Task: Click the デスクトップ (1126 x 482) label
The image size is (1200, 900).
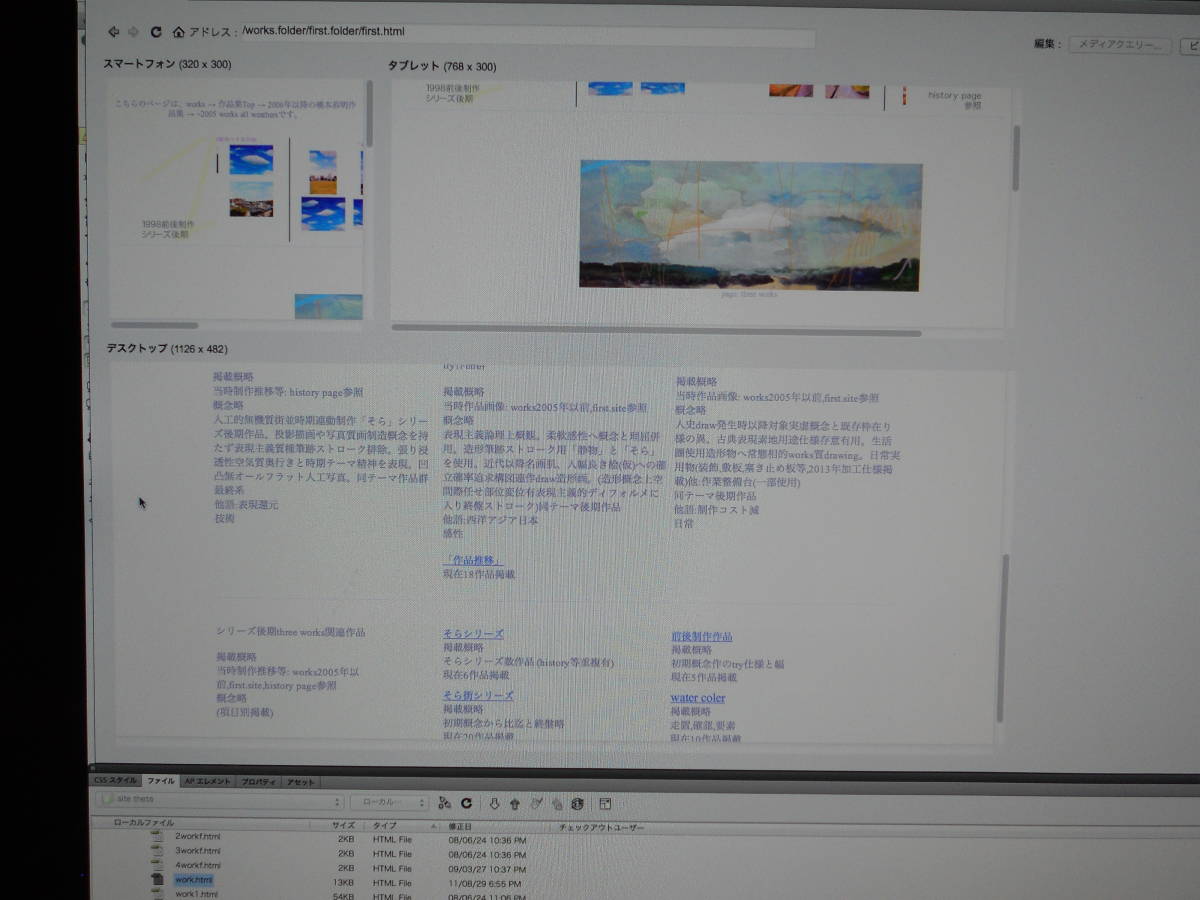Action: pyautogui.click(x=167, y=349)
